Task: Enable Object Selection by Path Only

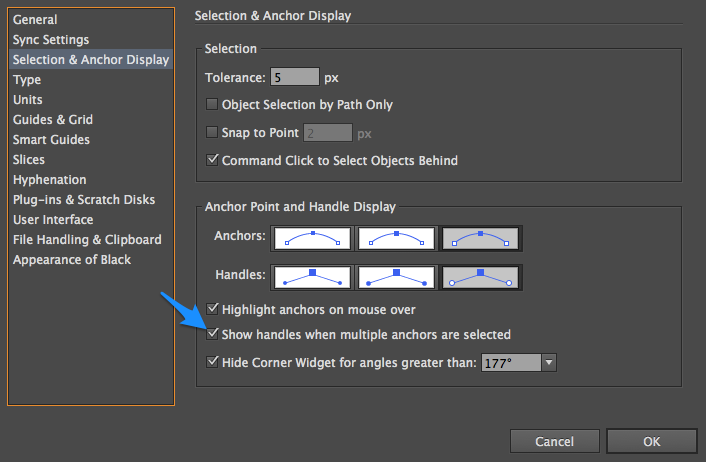Action: (212, 104)
